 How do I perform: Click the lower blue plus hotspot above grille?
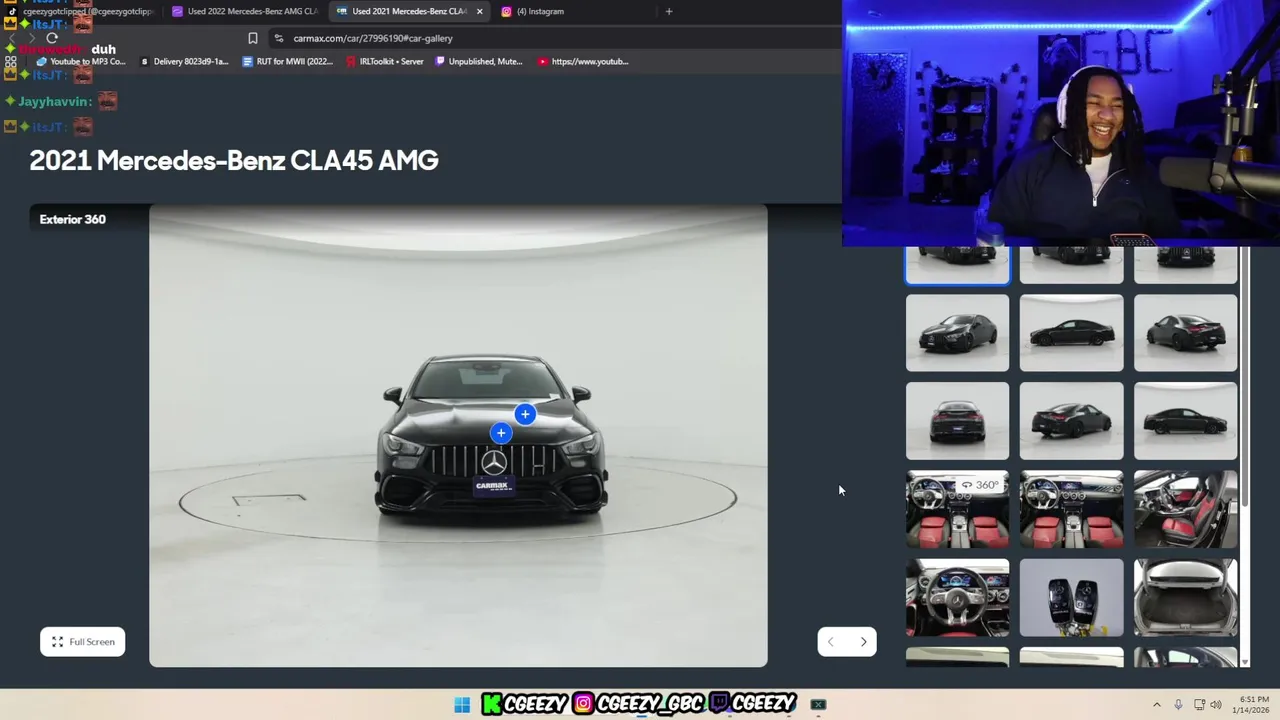tap(501, 433)
